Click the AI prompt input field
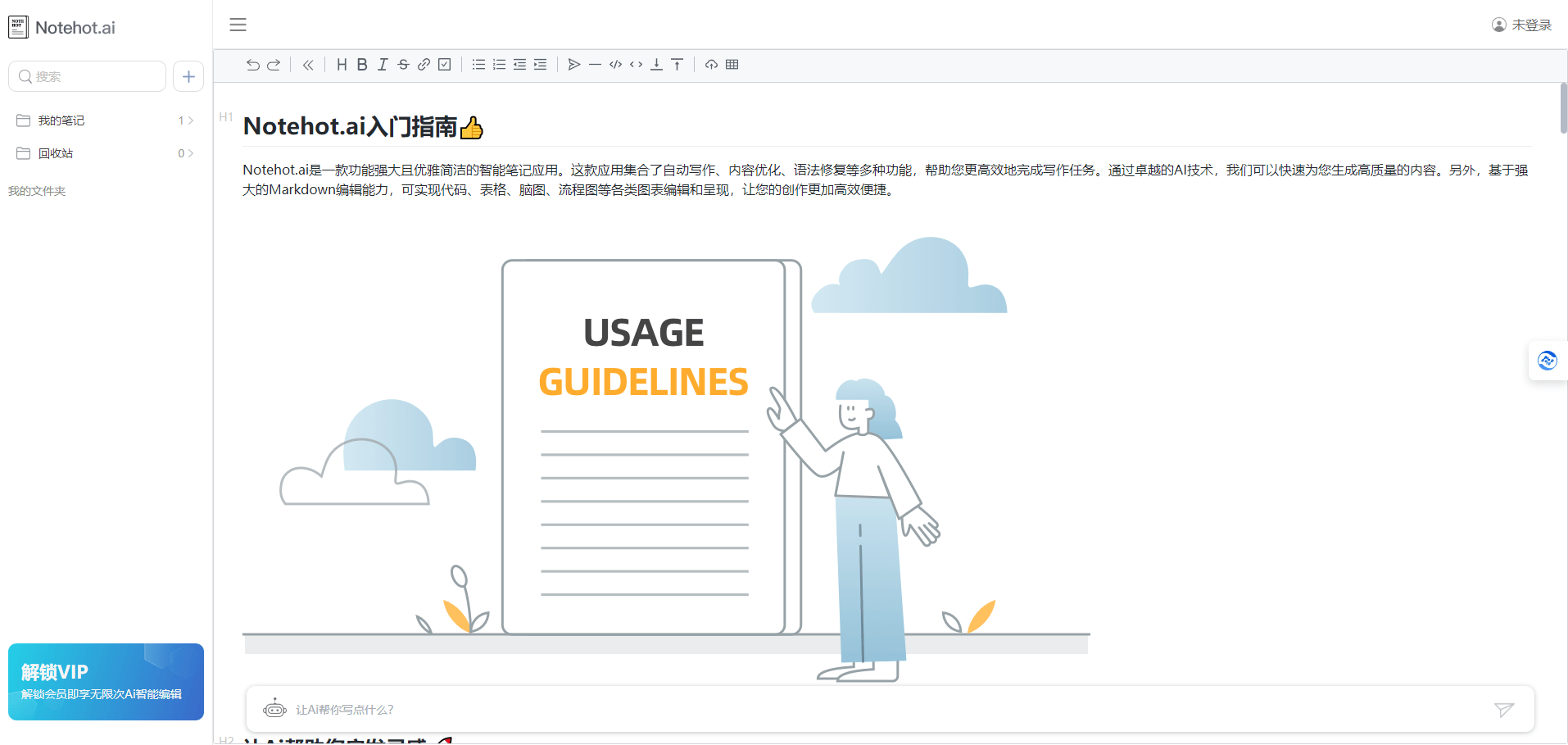The width and height of the screenshot is (1568, 745). (890, 710)
